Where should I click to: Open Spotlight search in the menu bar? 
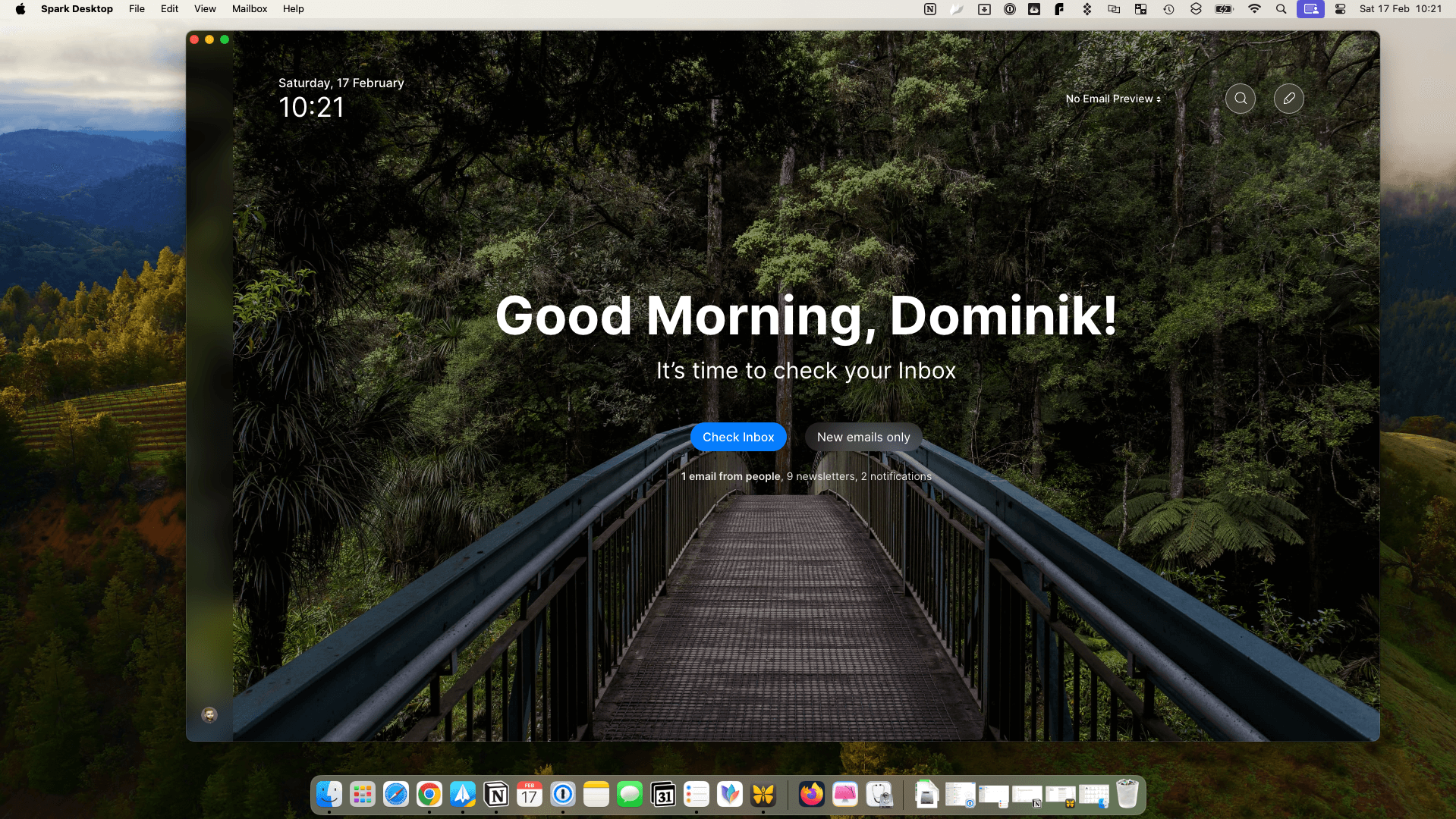pyautogui.click(x=1281, y=8)
